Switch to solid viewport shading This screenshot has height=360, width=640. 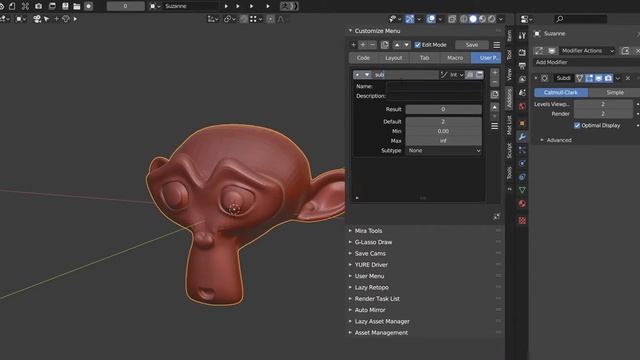tap(473, 19)
